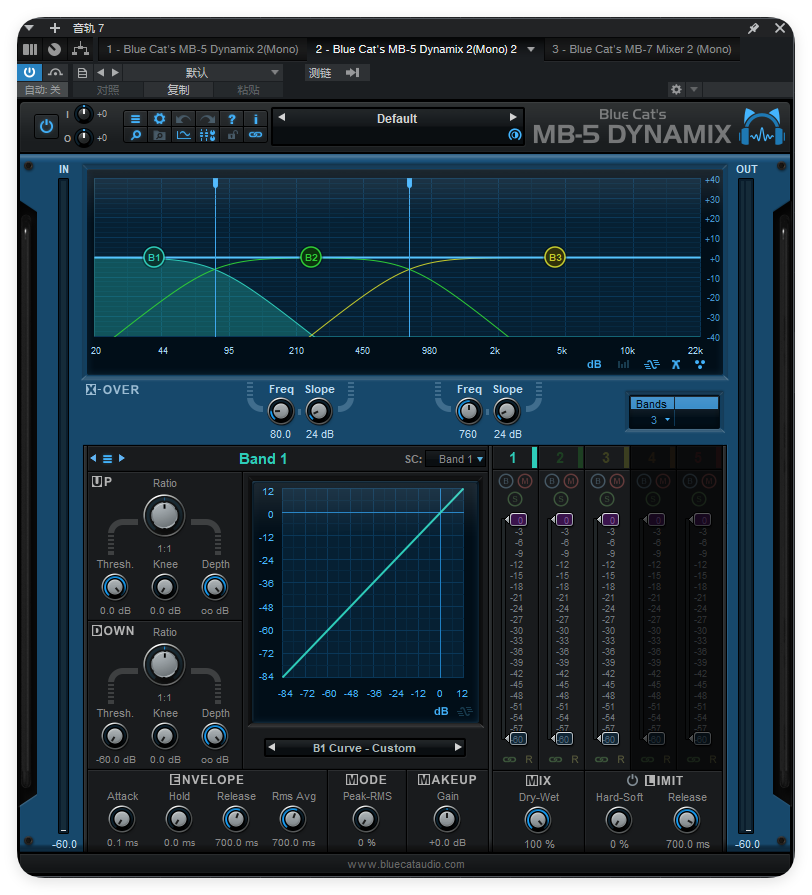This screenshot has width=812, height=895.
Task: Open host gear settings icon
Action: (x=676, y=90)
